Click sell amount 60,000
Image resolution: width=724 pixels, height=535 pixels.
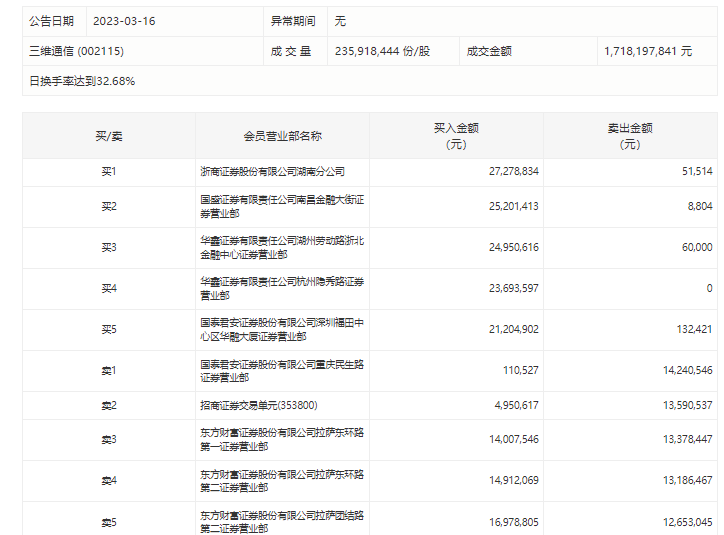coord(697,247)
